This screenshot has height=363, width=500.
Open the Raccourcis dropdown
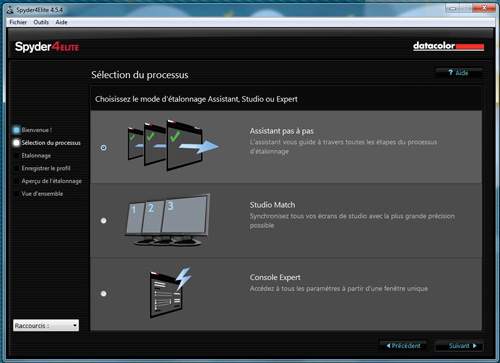(x=46, y=325)
